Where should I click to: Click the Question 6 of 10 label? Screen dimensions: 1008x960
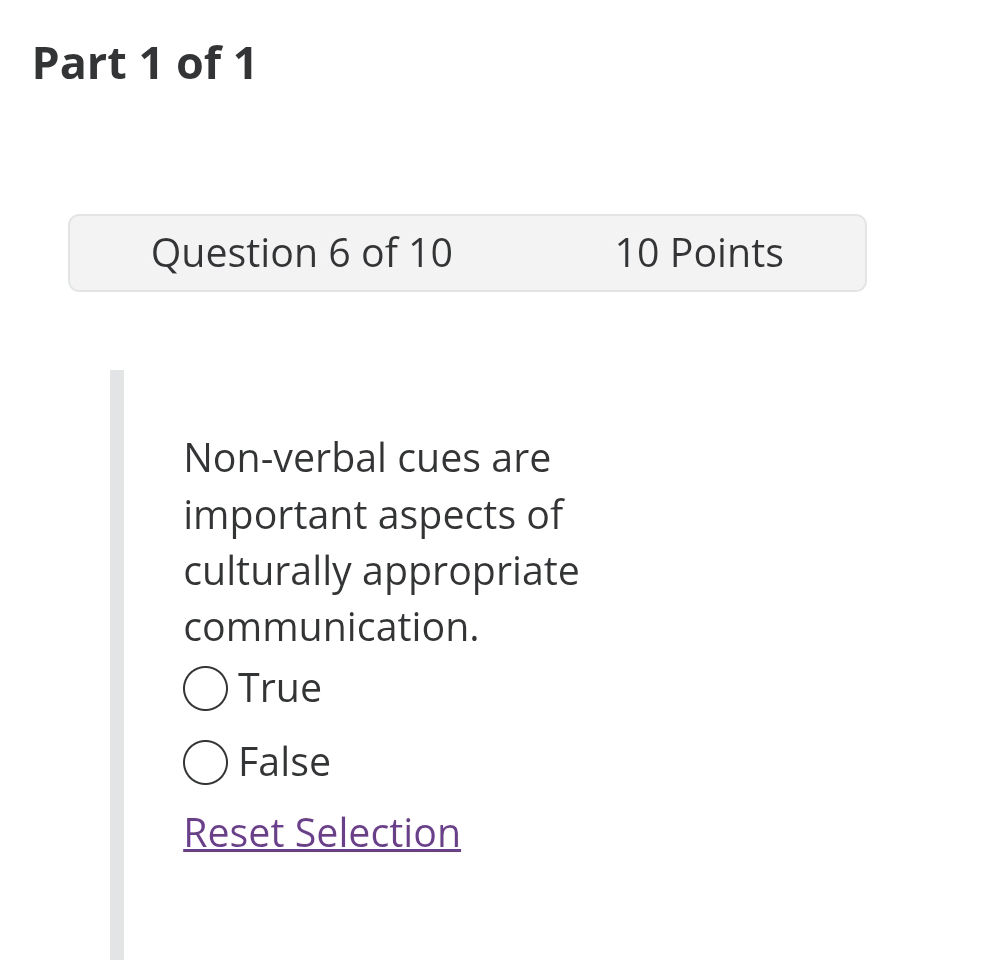(302, 253)
